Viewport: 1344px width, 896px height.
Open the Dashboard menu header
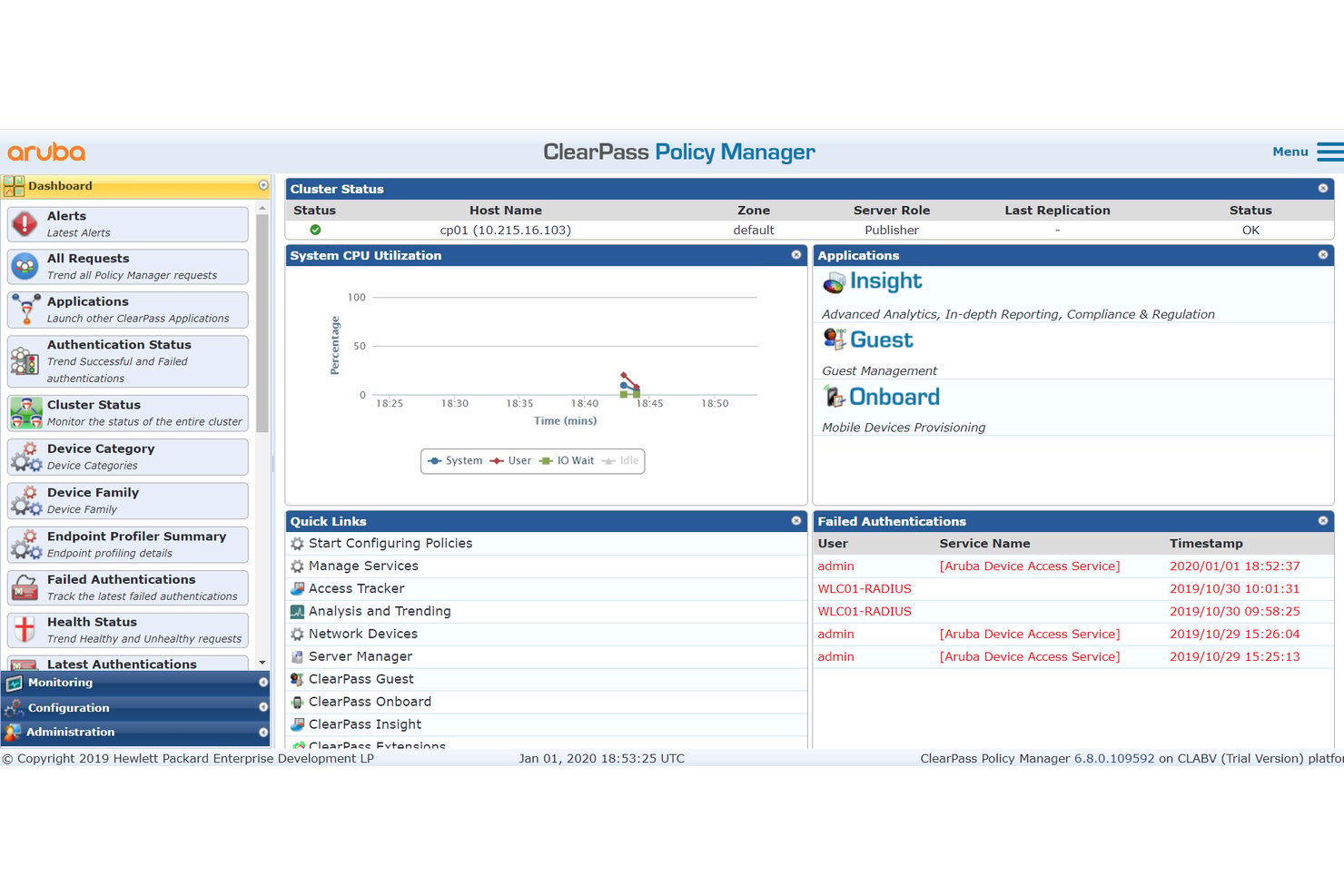(135, 186)
